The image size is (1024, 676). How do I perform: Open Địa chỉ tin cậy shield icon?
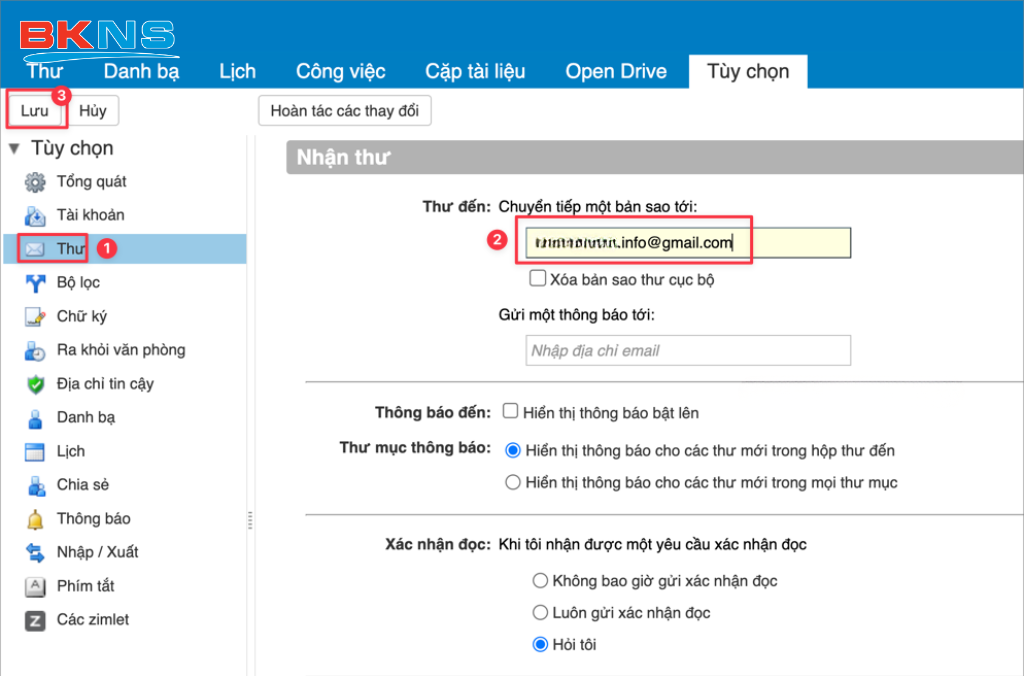pos(35,384)
